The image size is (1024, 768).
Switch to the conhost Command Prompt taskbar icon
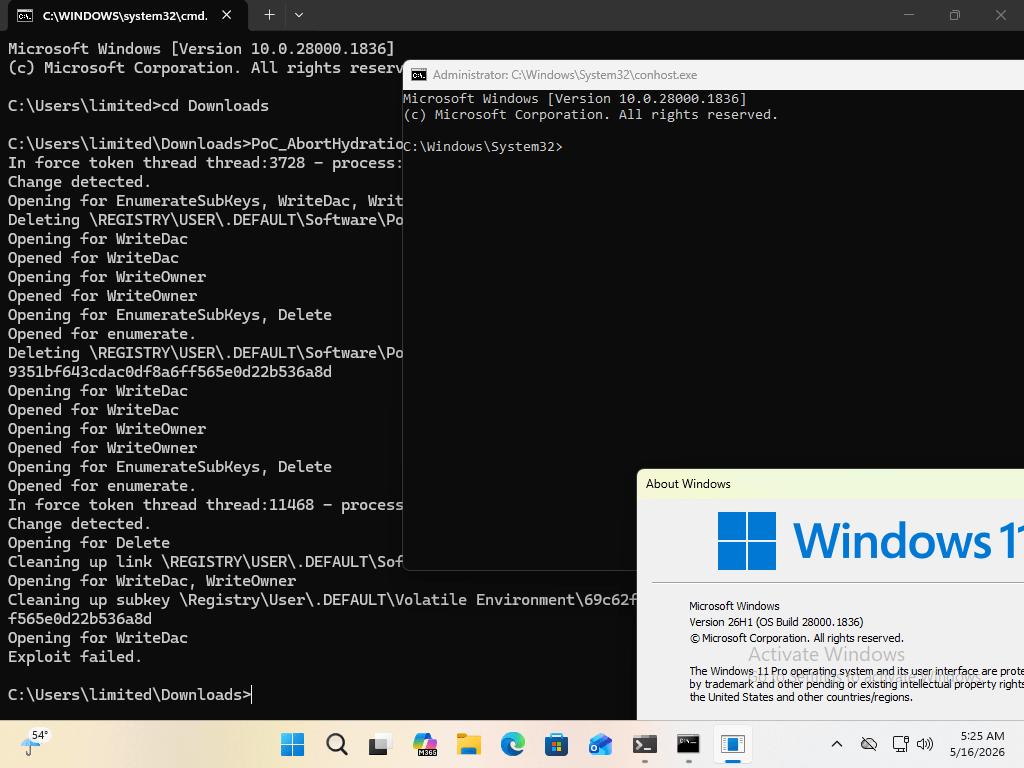(688, 744)
